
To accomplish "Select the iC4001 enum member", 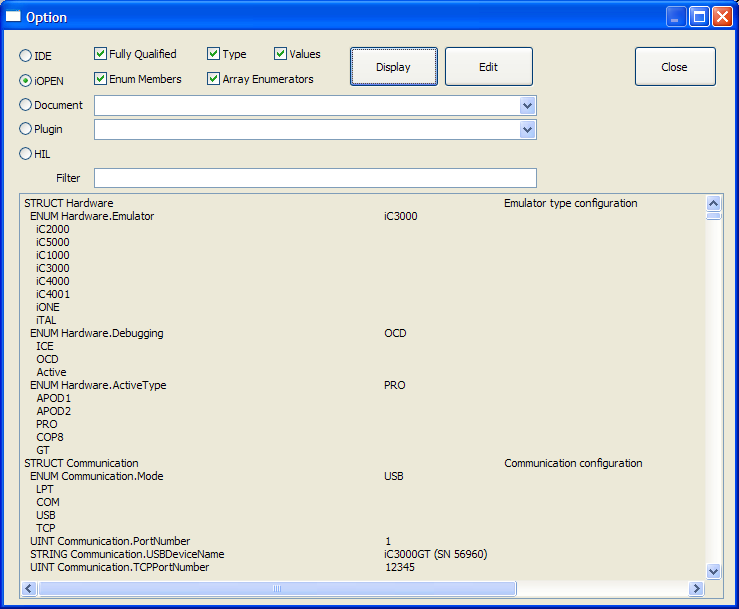I will coord(53,294).
